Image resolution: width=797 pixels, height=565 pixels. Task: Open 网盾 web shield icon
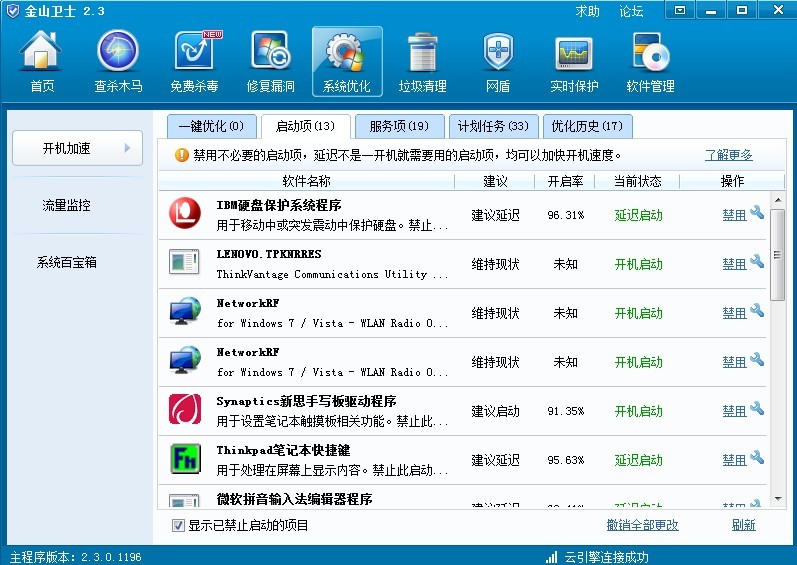tap(498, 61)
